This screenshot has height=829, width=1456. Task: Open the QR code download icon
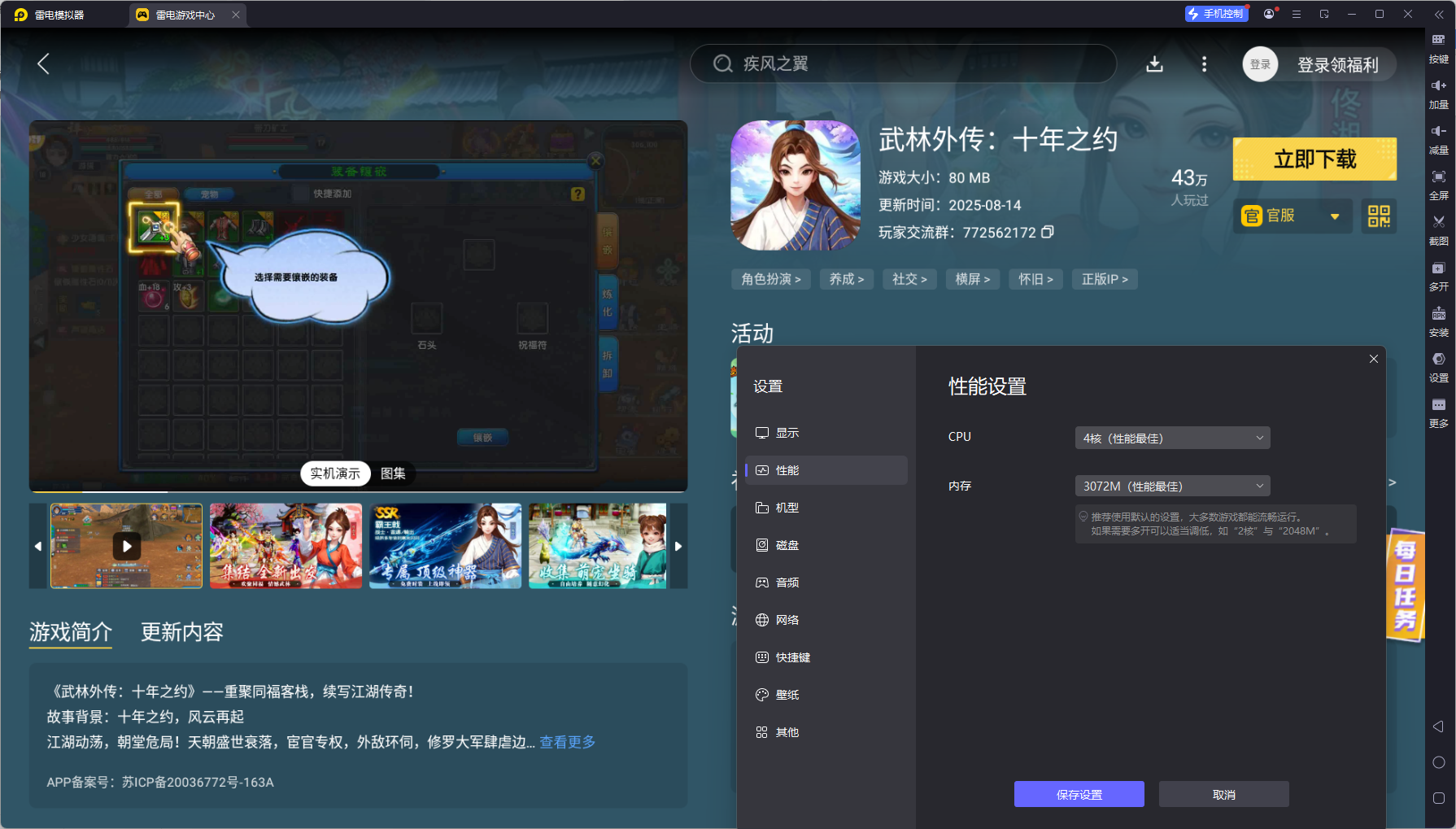tap(1379, 216)
